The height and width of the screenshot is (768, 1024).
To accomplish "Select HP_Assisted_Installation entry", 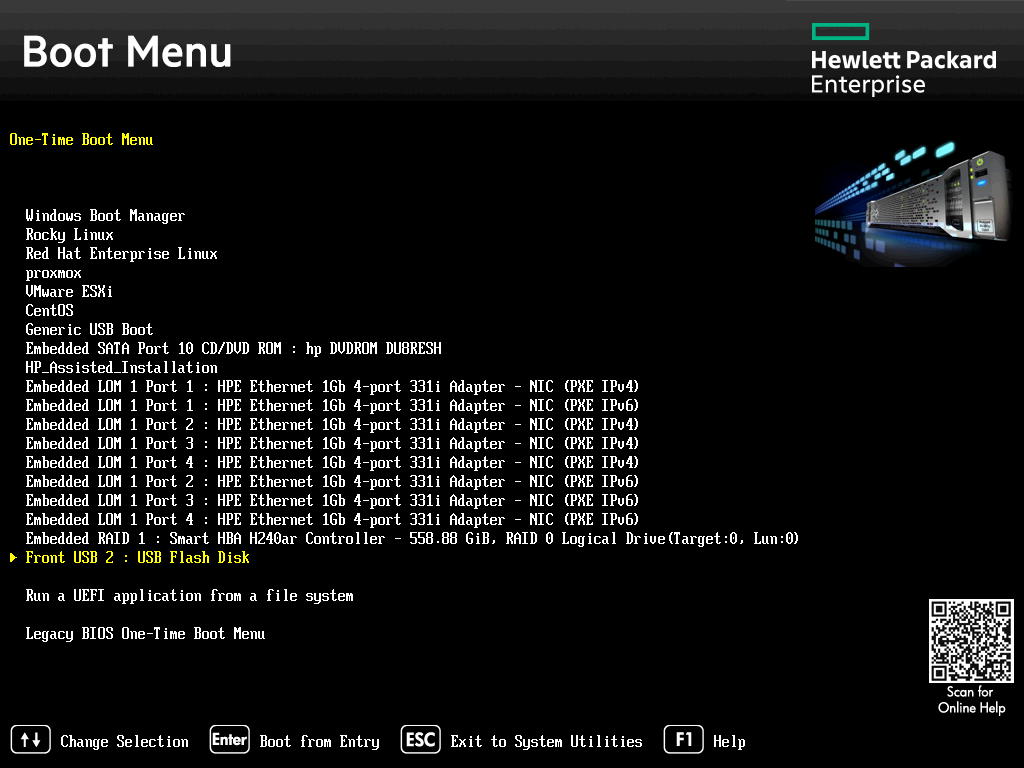I will pyautogui.click(x=121, y=368).
